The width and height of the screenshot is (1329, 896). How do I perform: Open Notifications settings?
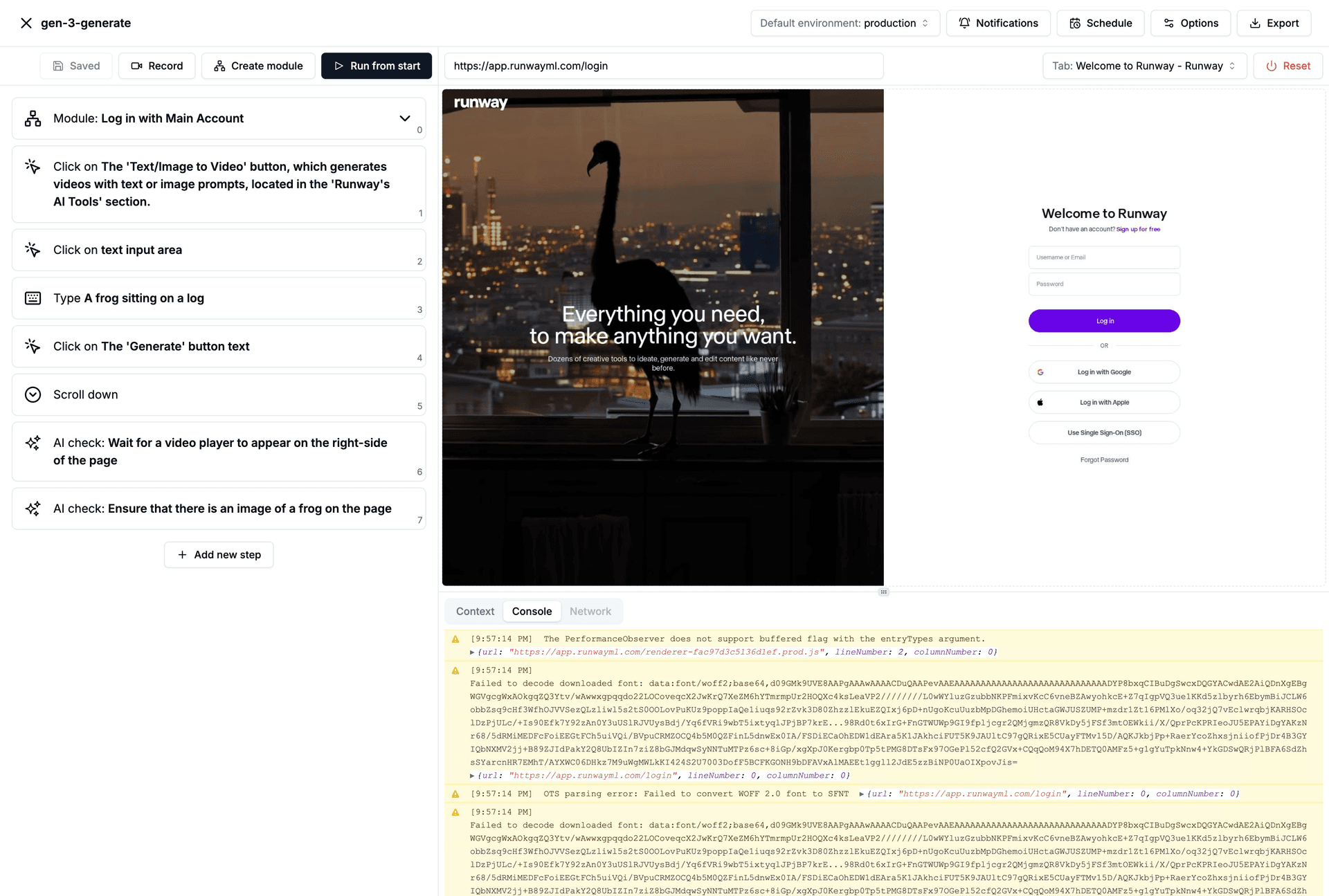(998, 23)
